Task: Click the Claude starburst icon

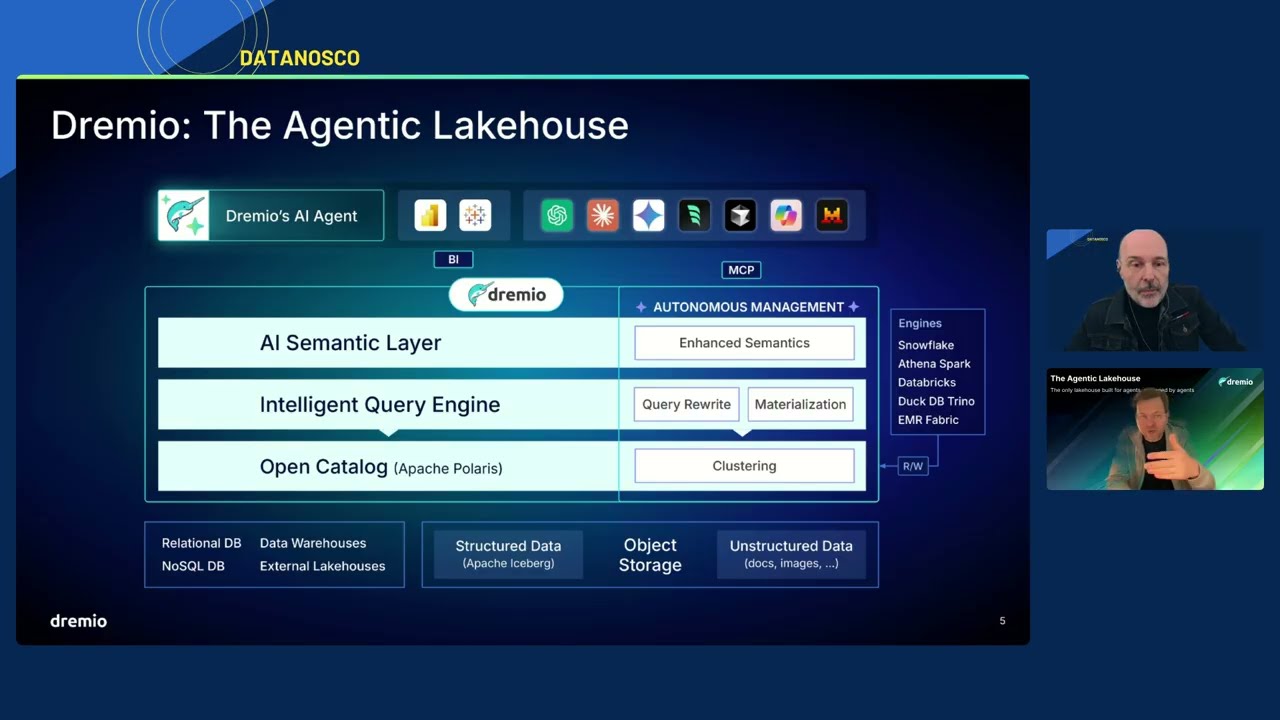Action: pyautogui.click(x=603, y=215)
